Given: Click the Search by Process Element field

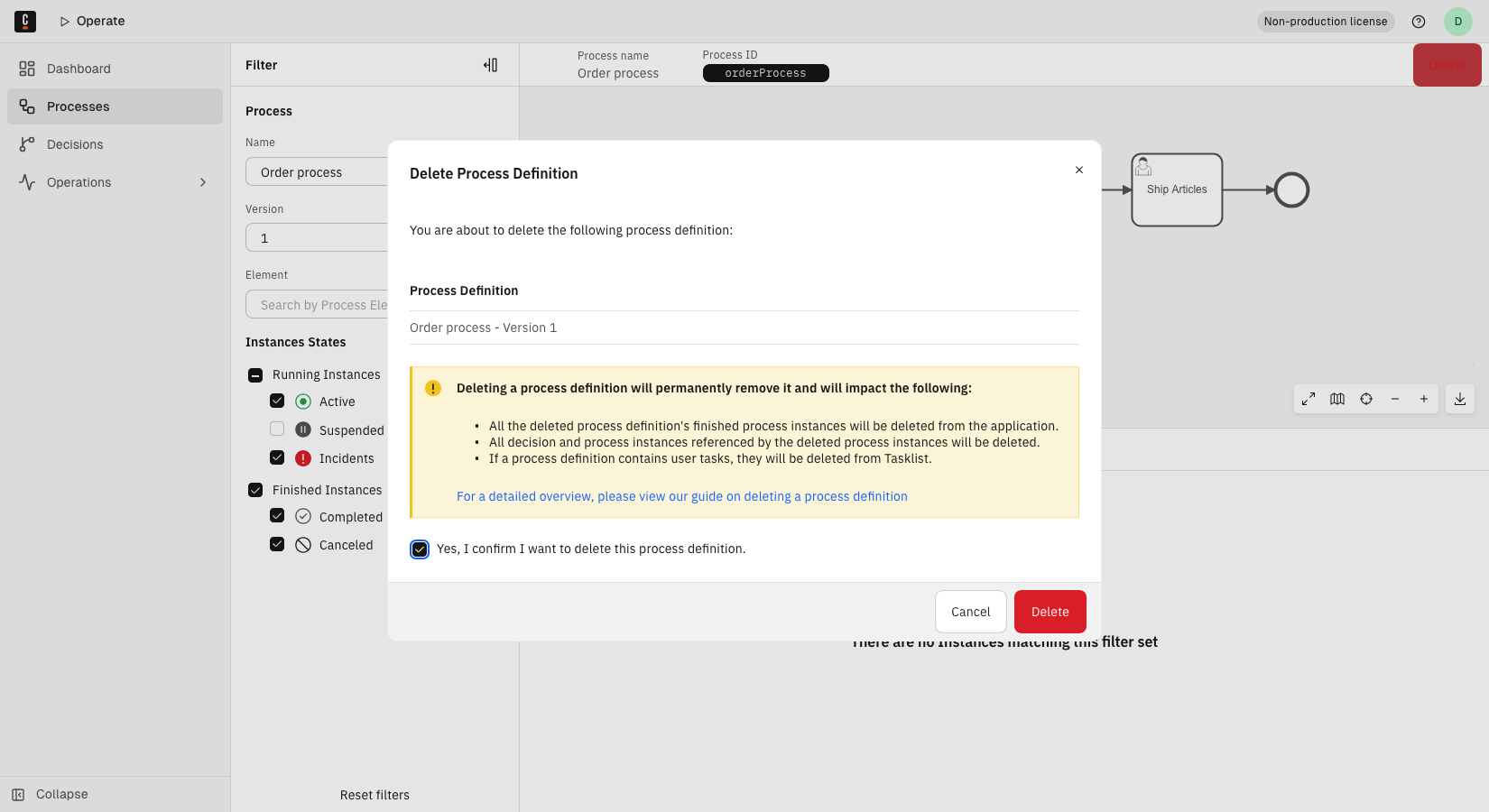Looking at the screenshot, I should (x=317, y=305).
